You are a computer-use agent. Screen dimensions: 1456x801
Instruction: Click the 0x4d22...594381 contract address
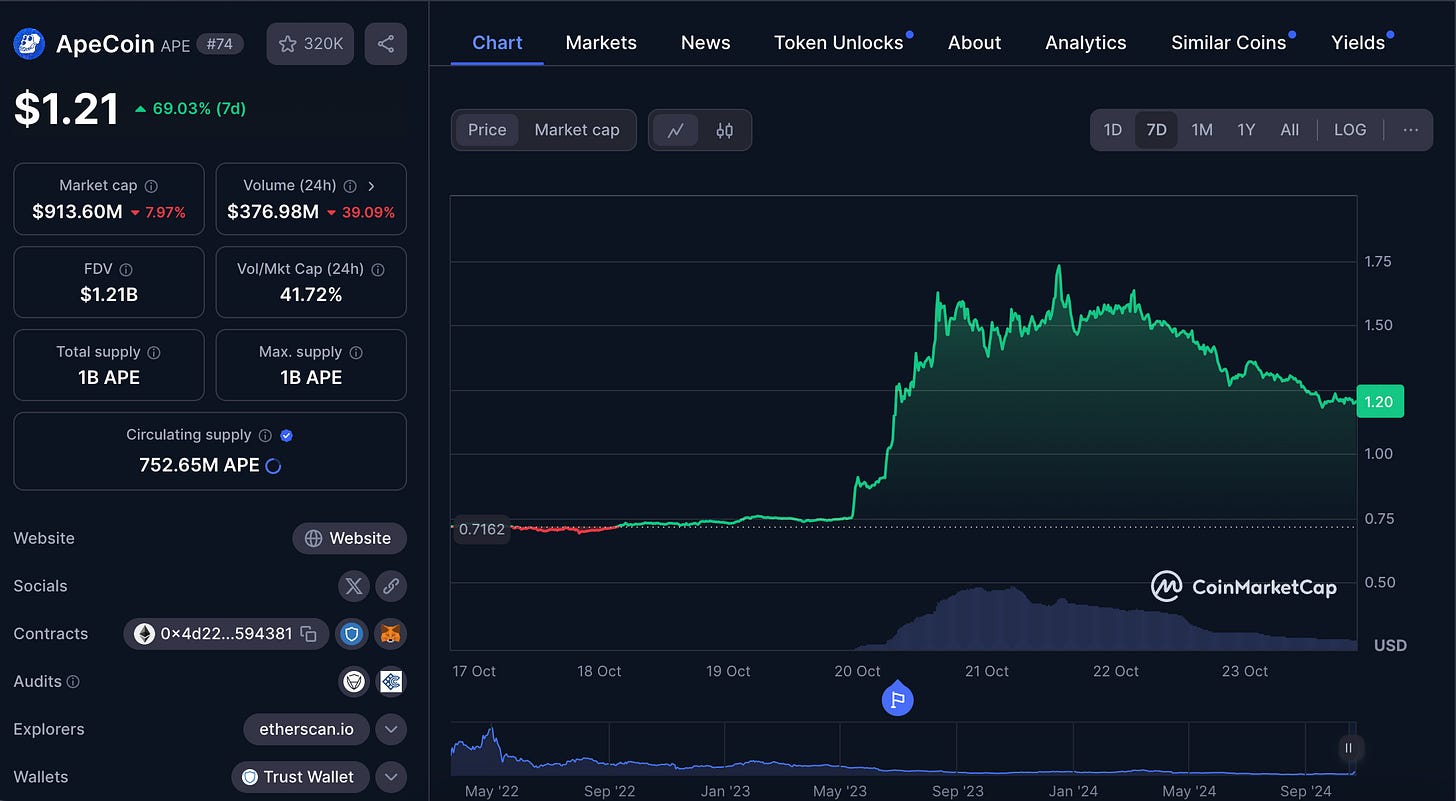click(x=227, y=634)
